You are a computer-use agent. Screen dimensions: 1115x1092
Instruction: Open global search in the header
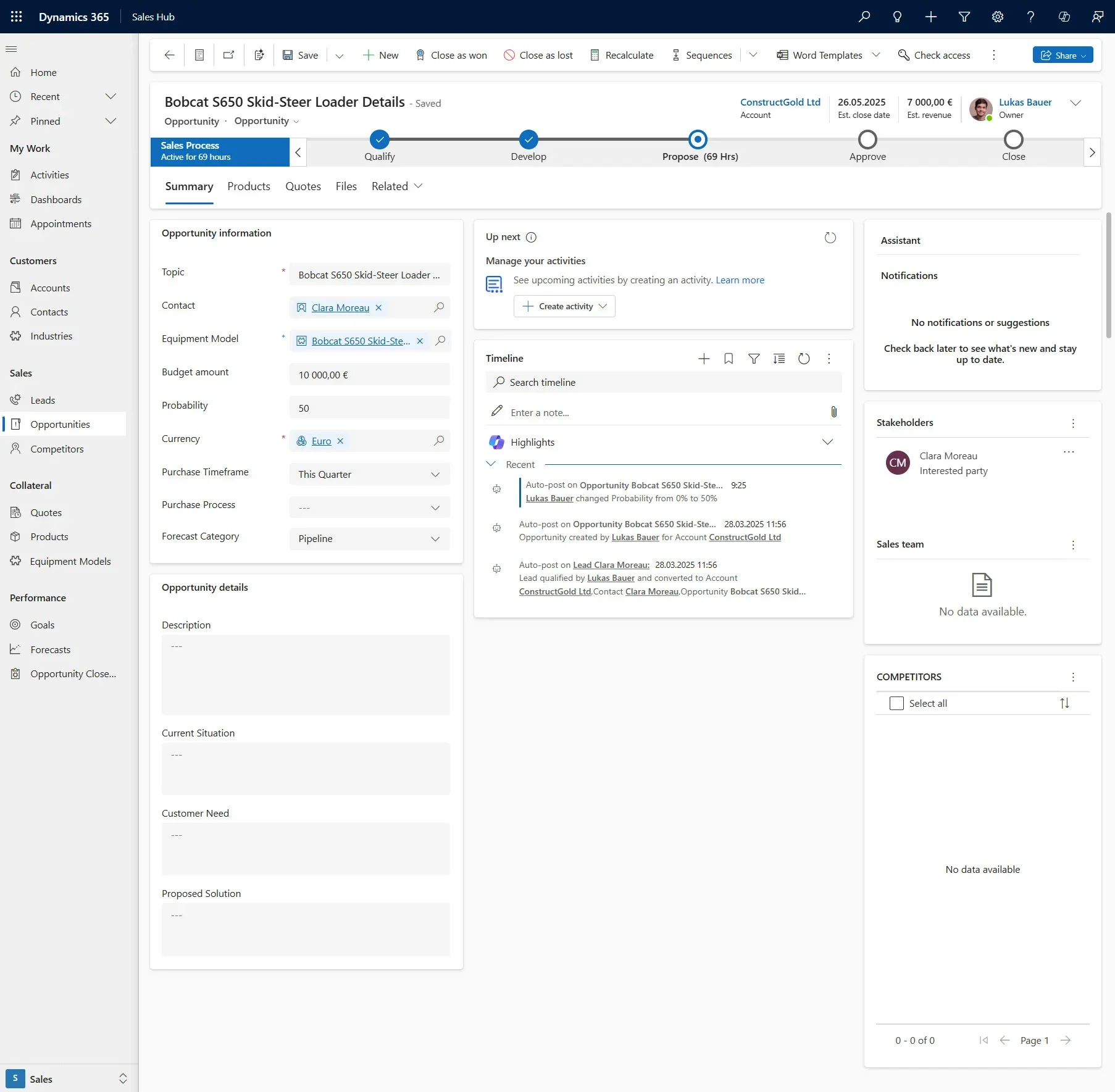(863, 17)
